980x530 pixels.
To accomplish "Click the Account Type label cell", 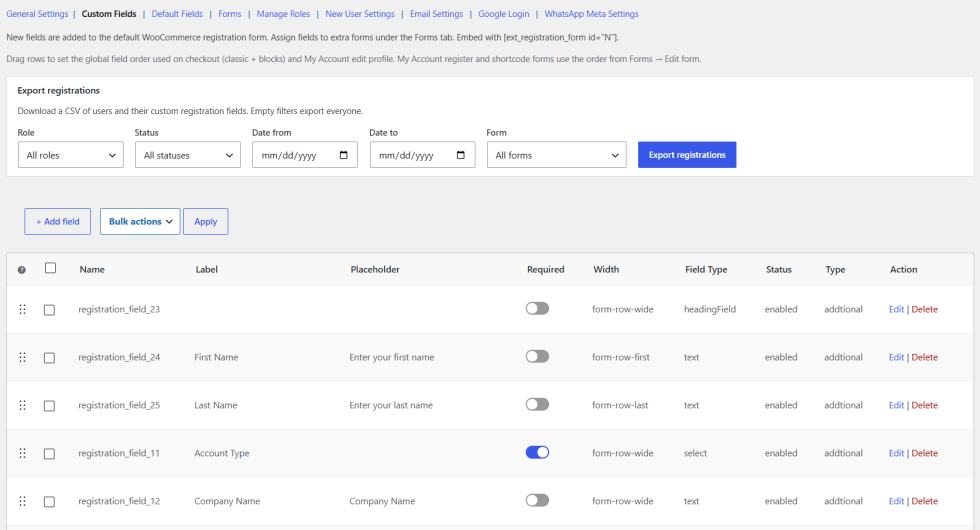I will click(221, 453).
